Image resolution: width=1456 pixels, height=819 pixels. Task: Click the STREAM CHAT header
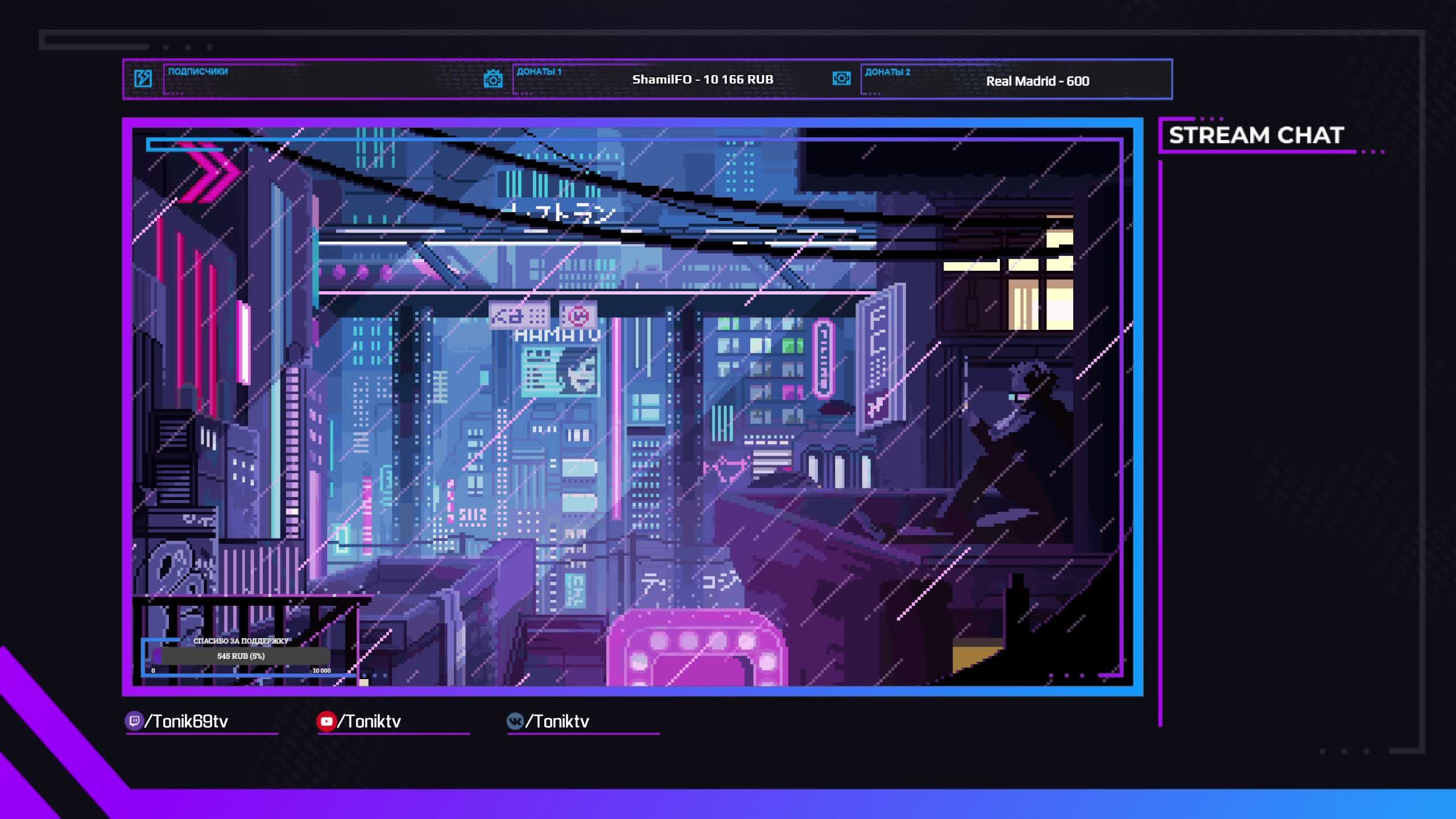(x=1256, y=135)
